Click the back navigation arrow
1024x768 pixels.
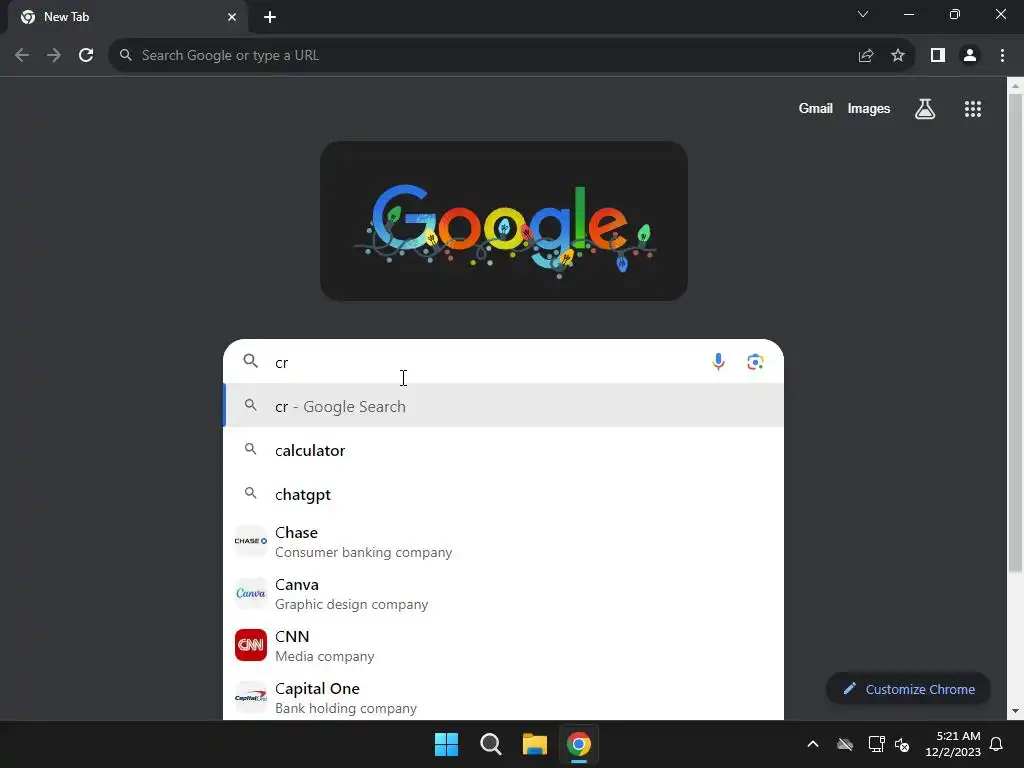click(x=22, y=56)
